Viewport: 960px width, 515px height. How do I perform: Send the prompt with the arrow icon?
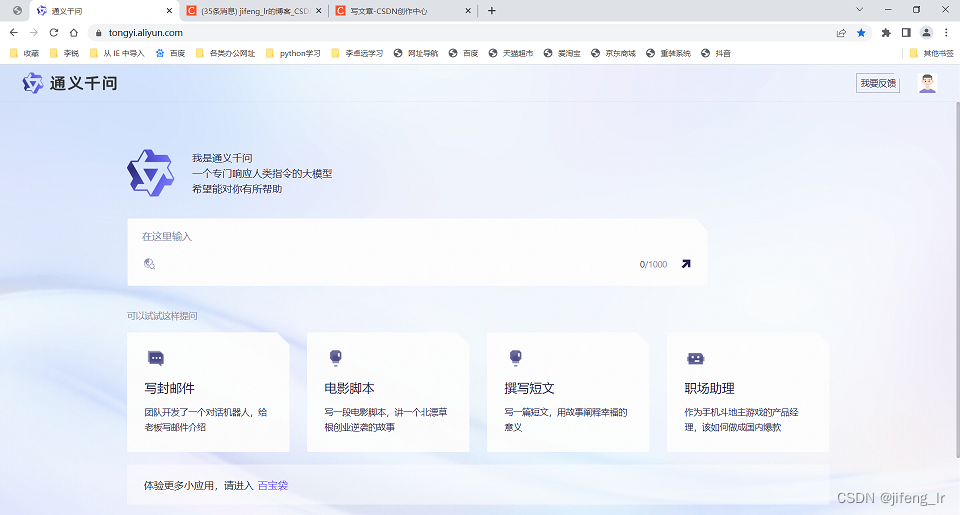(x=686, y=264)
